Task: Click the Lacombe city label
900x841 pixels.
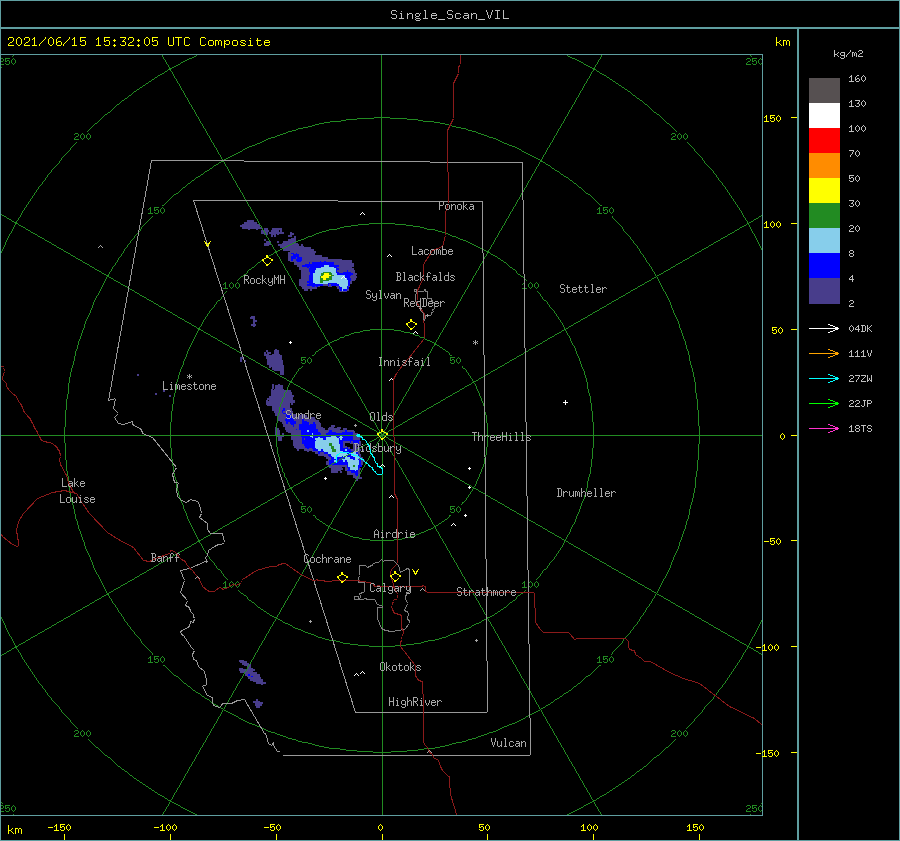Action: click(432, 251)
